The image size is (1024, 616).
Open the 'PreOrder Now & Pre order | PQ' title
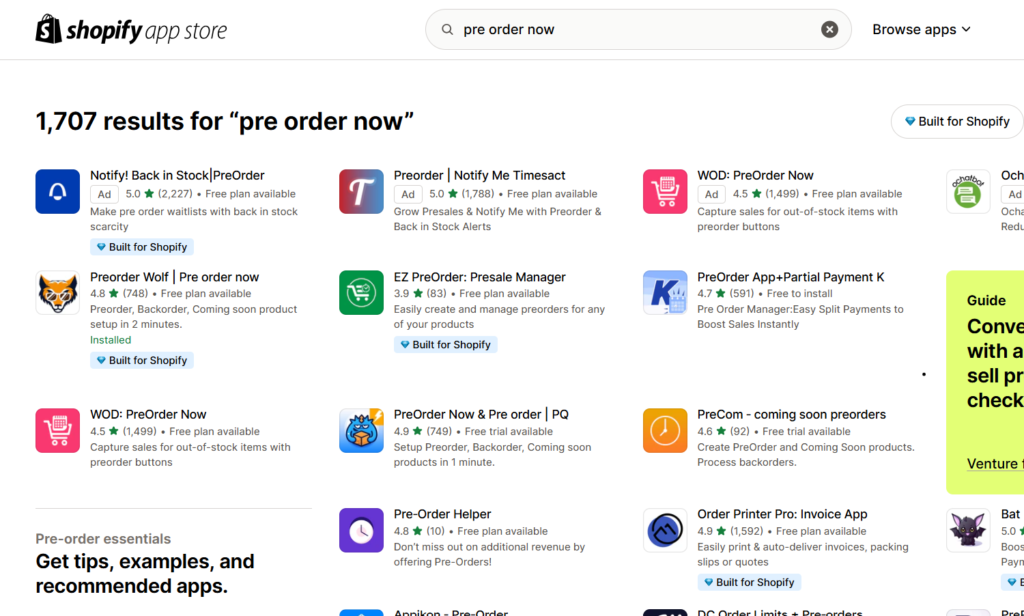[x=481, y=414]
